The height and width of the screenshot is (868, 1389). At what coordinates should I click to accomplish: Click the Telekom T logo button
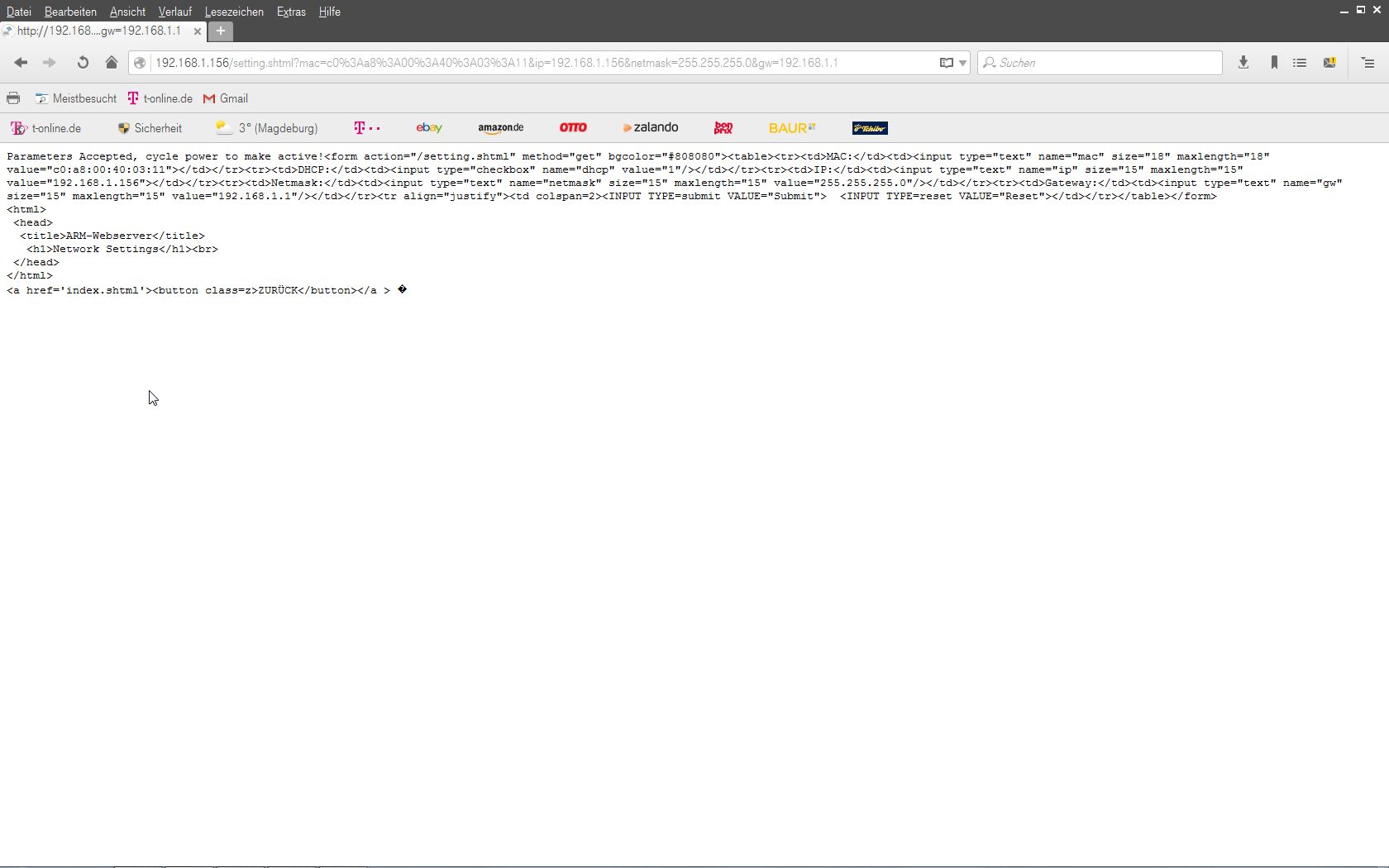pos(367,128)
